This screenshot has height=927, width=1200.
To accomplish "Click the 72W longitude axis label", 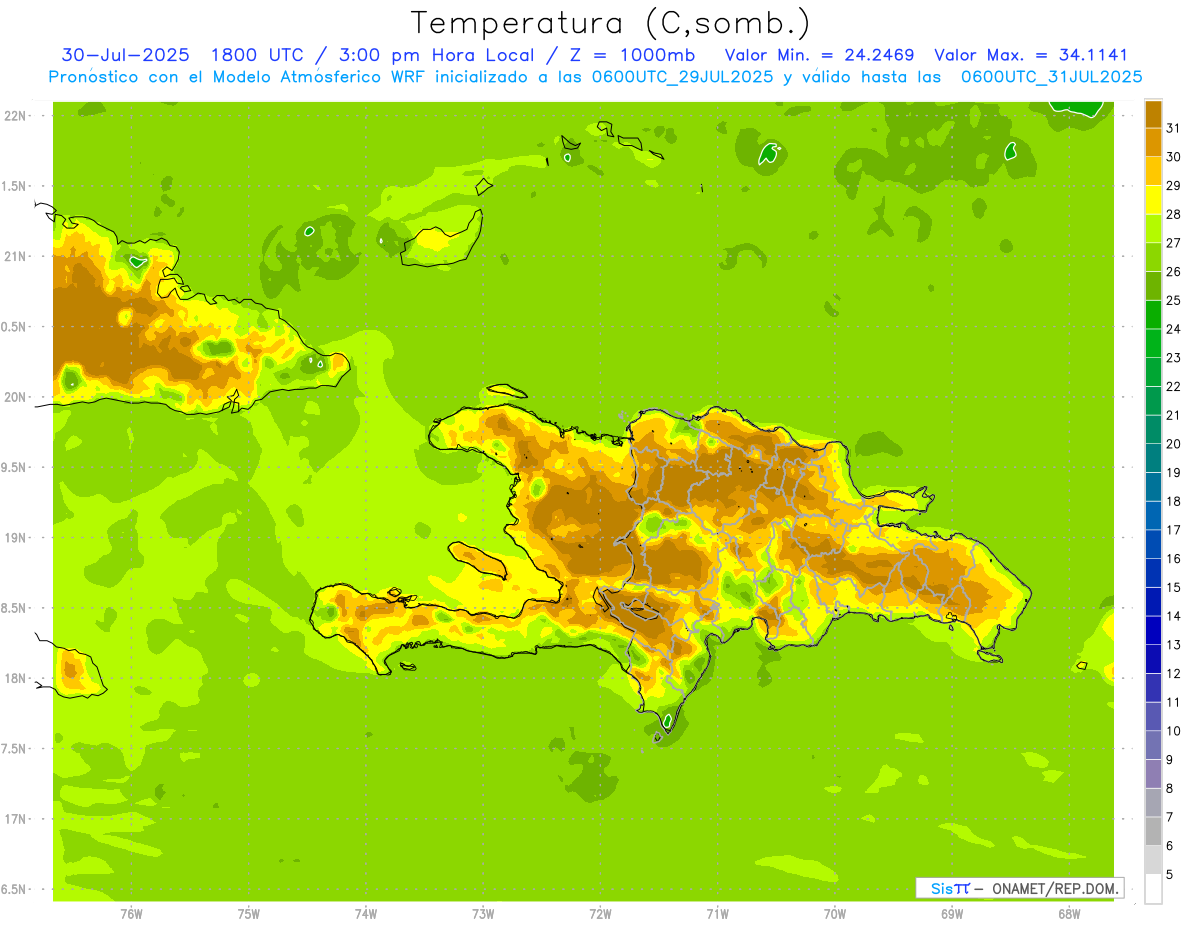I will point(600,914).
